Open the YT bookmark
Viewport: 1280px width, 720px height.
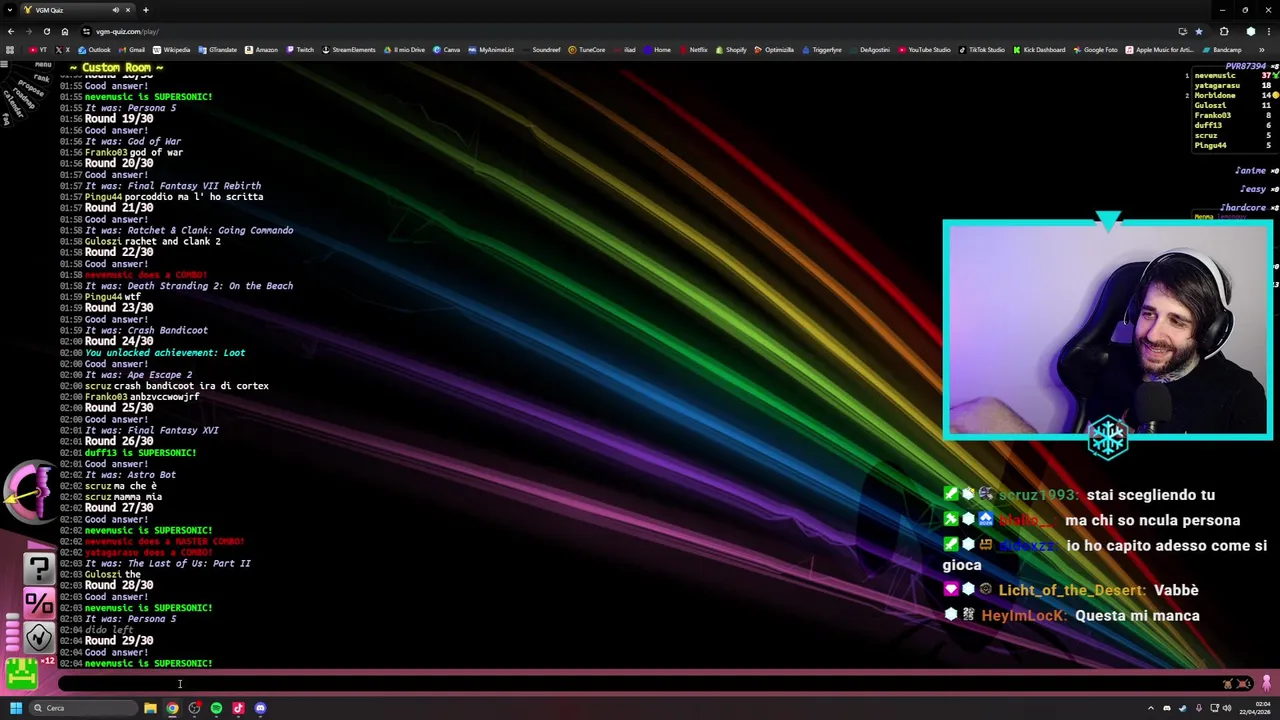point(38,50)
